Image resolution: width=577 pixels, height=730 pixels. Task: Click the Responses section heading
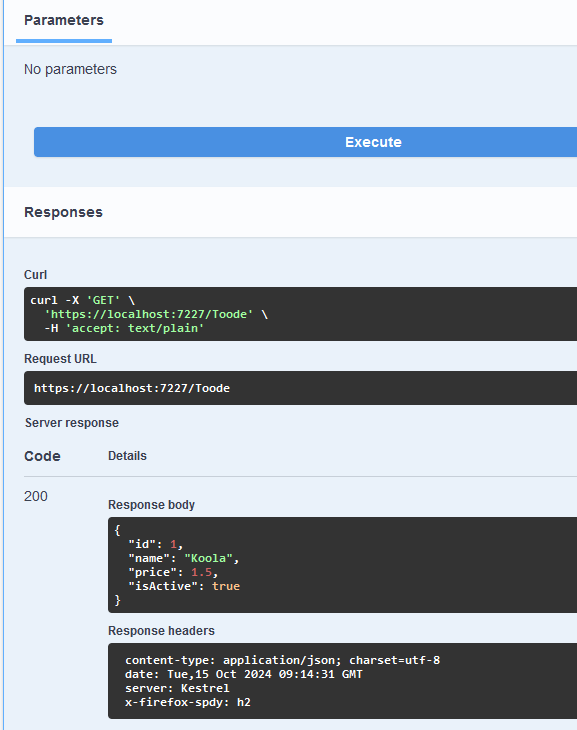(63, 212)
